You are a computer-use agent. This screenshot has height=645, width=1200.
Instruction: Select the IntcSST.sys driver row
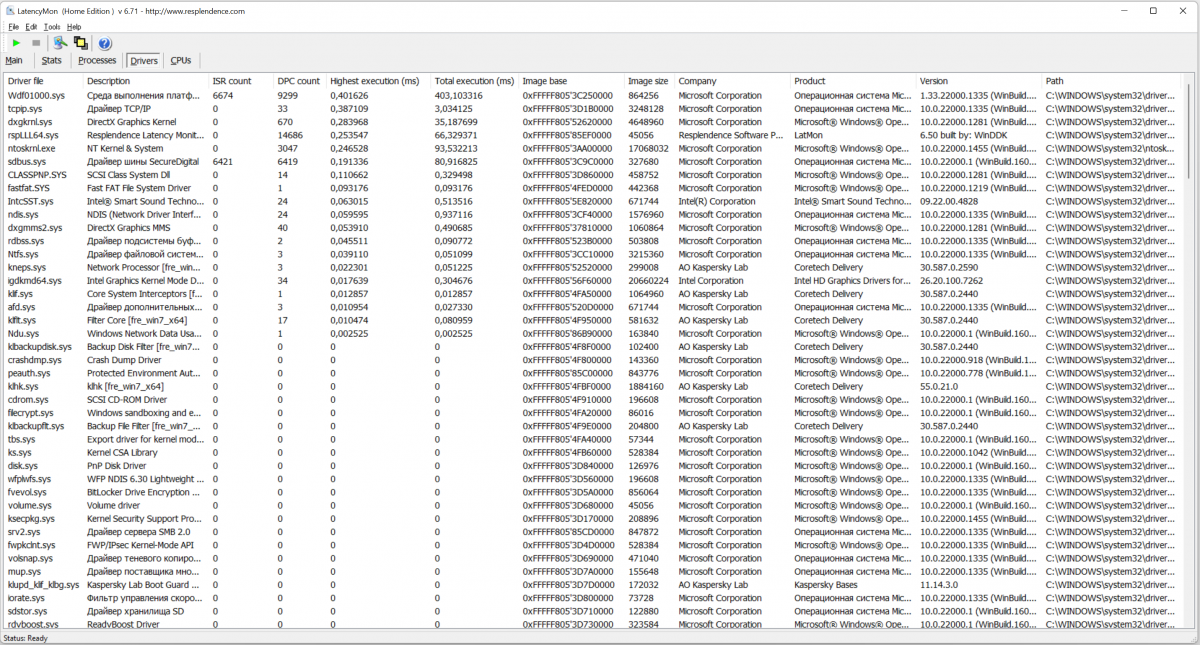tap(593, 201)
